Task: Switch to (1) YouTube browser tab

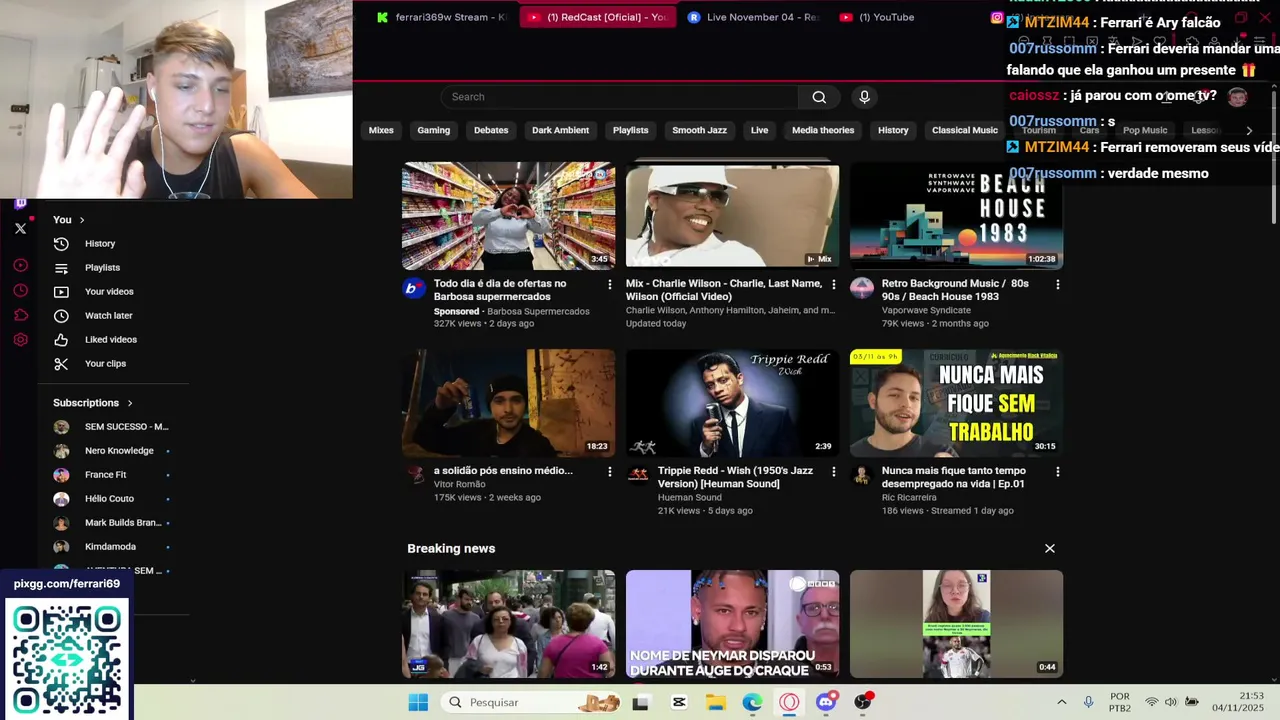Action: (877, 17)
